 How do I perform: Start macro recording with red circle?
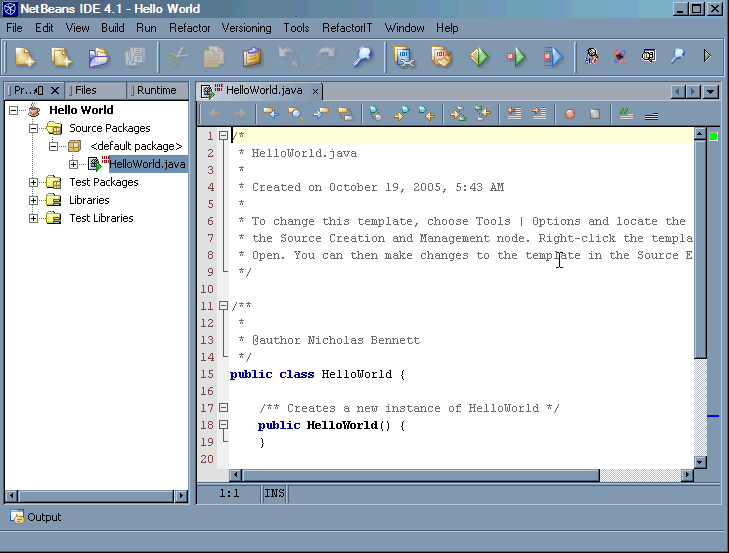[570, 114]
